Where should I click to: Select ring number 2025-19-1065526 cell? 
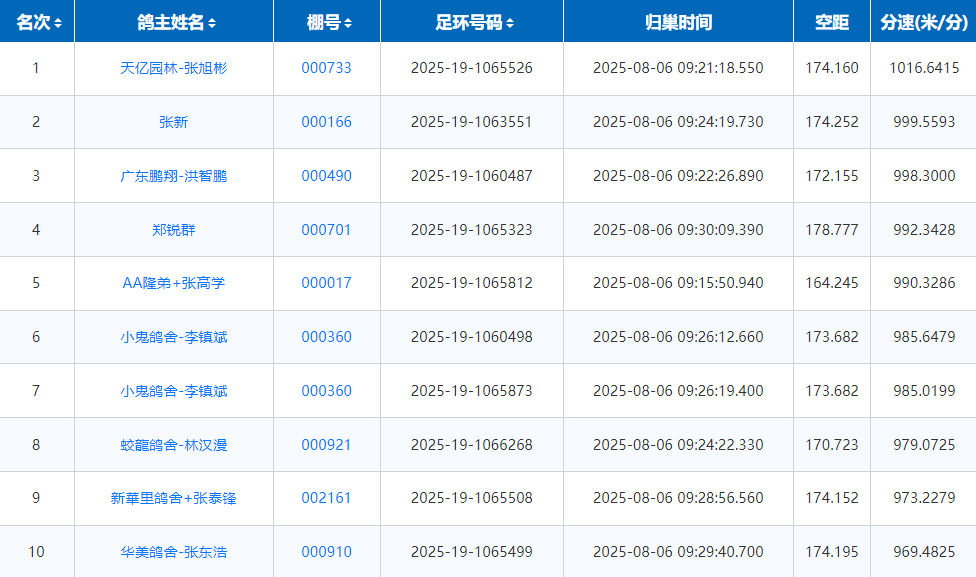click(471, 68)
